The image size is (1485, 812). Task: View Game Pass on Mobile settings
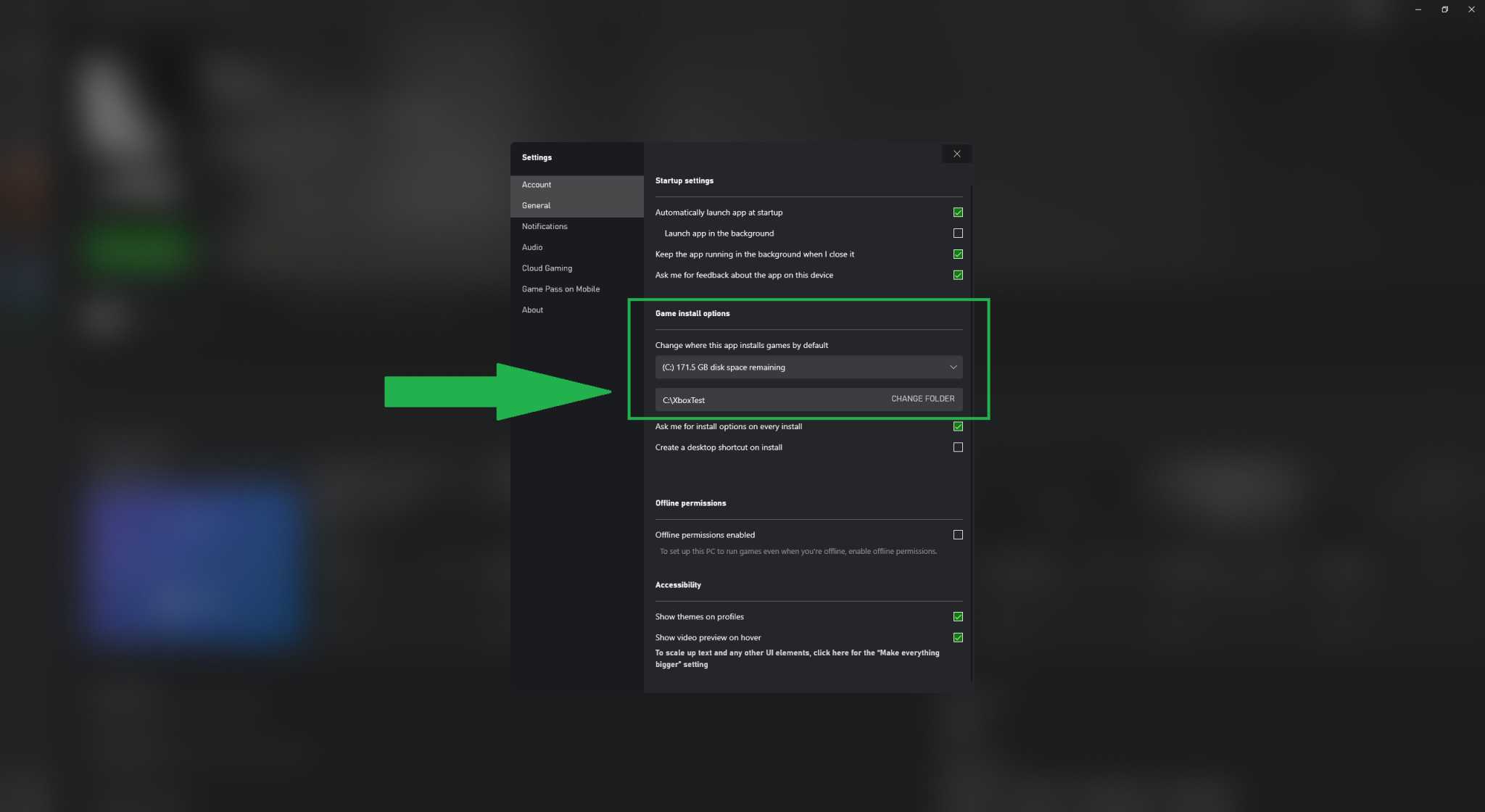[x=560, y=289]
